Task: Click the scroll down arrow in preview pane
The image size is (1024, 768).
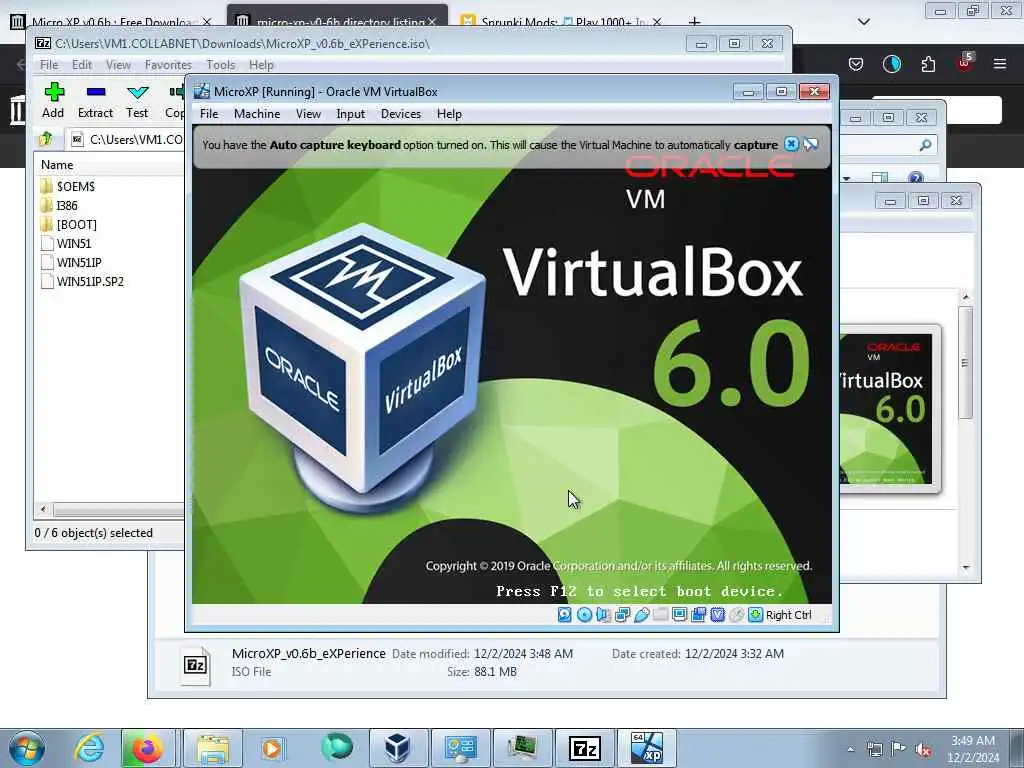Action: click(966, 568)
